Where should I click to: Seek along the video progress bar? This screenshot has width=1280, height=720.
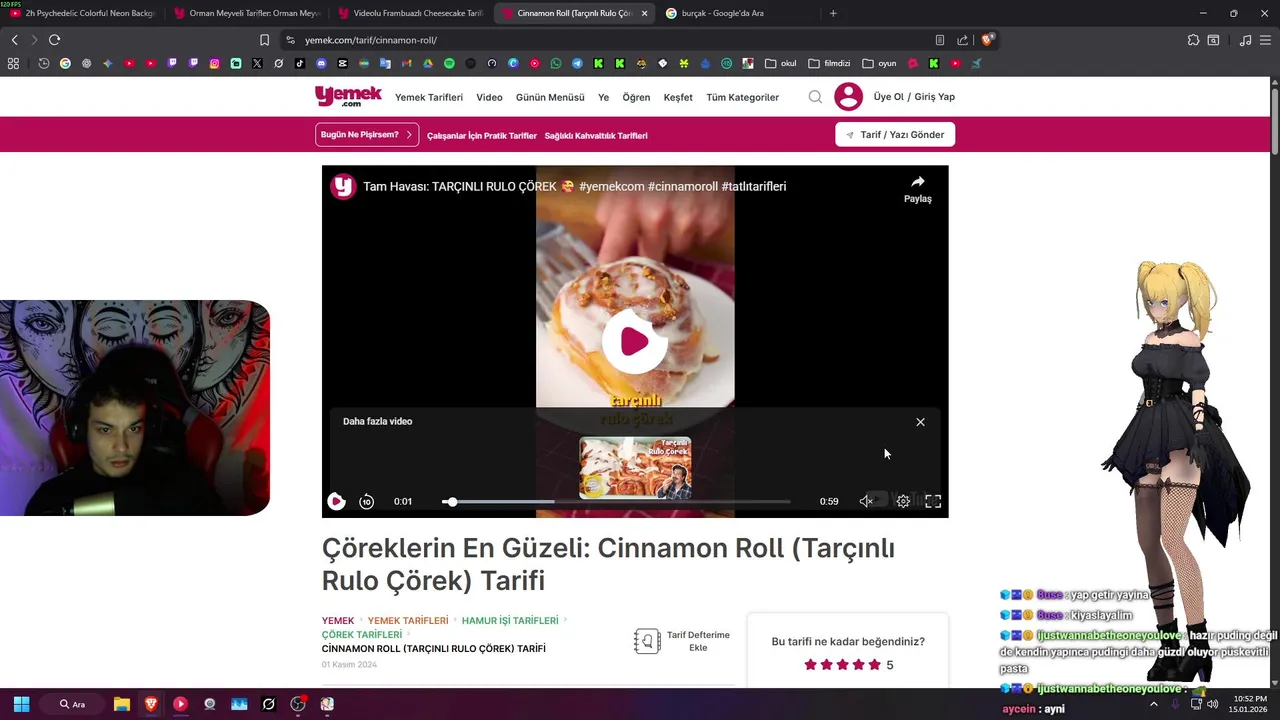616,501
